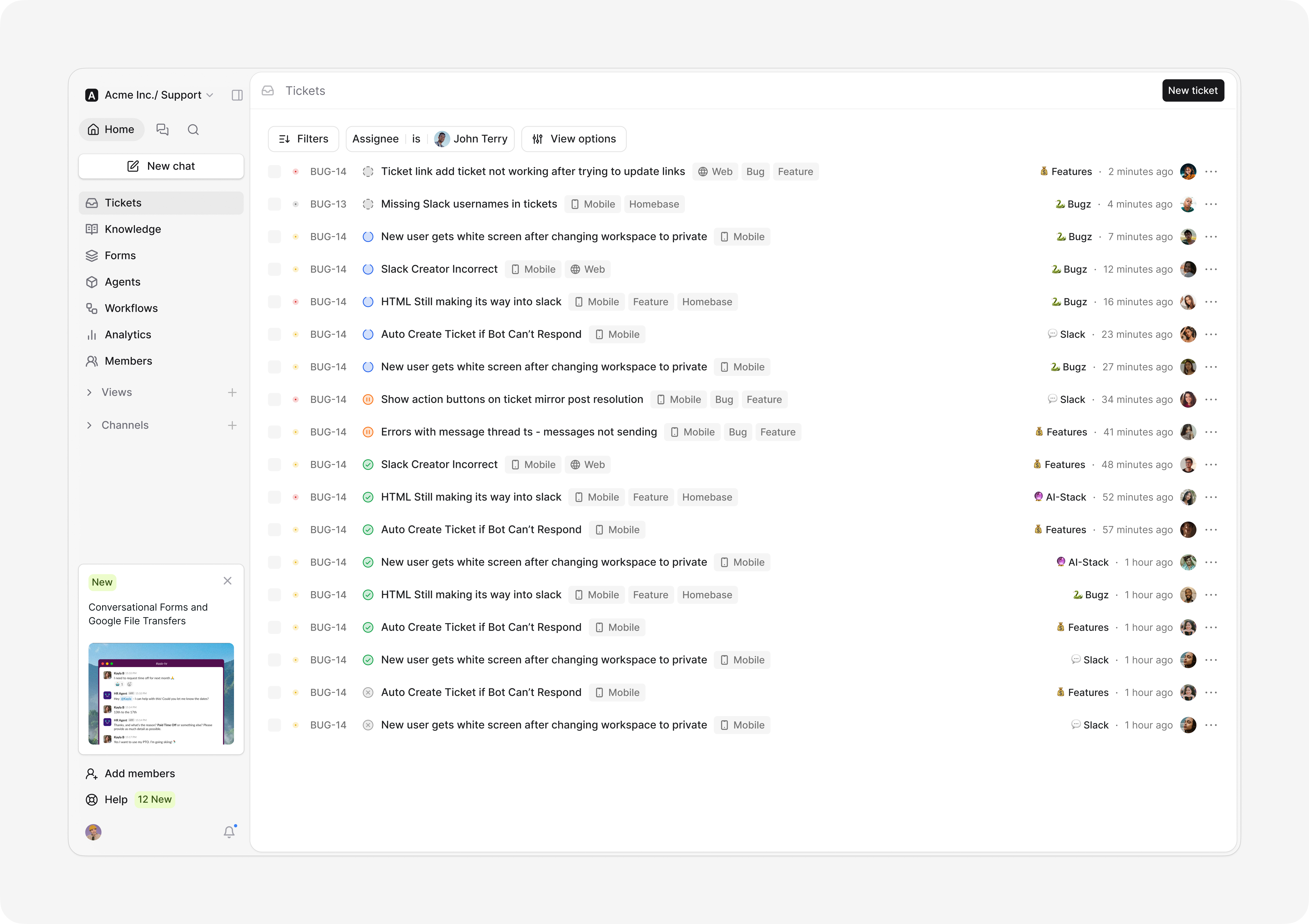Change the John Terry filter value
Image resolution: width=1309 pixels, height=924 pixels.
pos(471,139)
